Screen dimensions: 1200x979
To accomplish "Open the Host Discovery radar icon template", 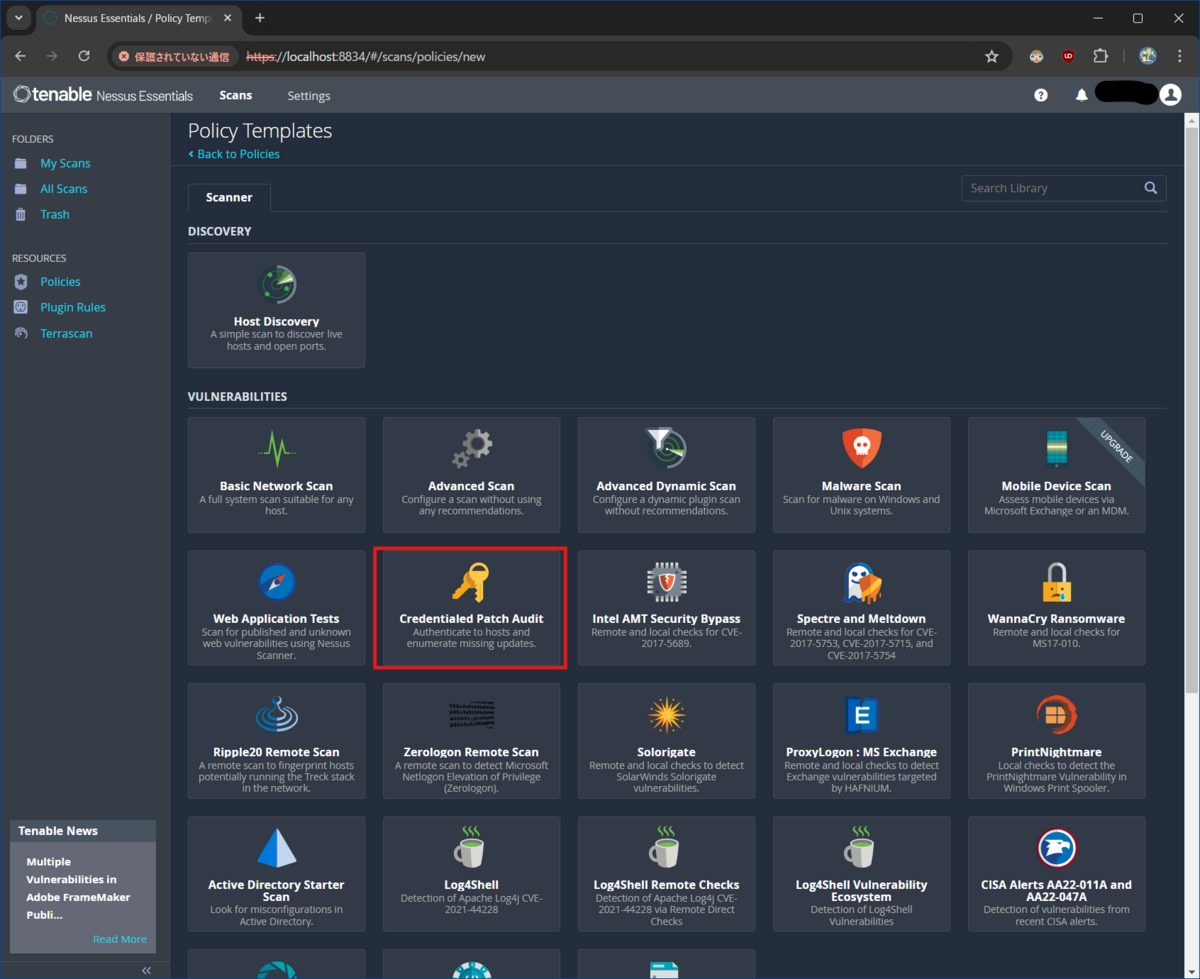I will 276,285.
